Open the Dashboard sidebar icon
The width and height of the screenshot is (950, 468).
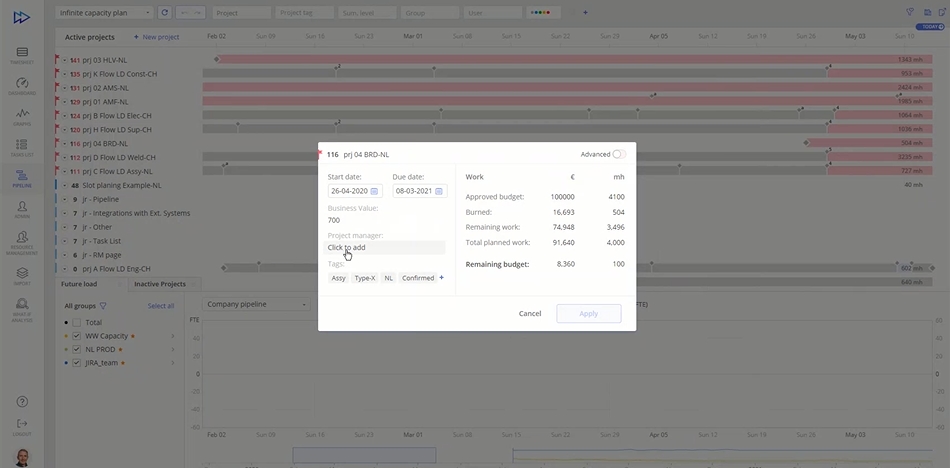coord(22,86)
